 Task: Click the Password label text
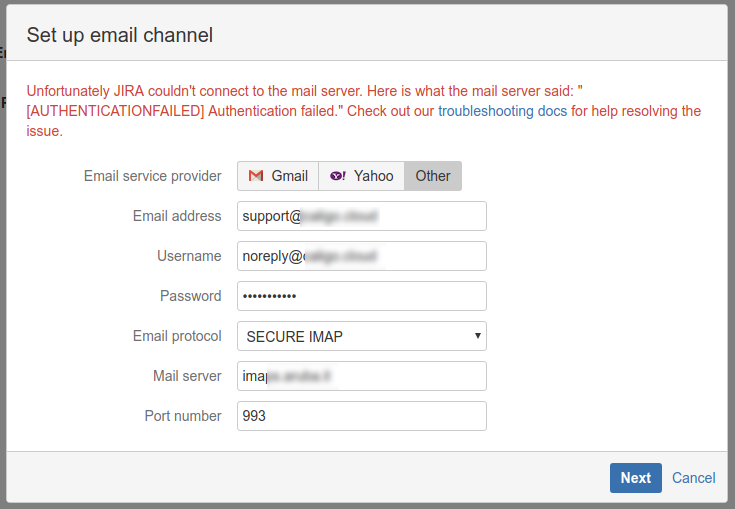pos(191,296)
